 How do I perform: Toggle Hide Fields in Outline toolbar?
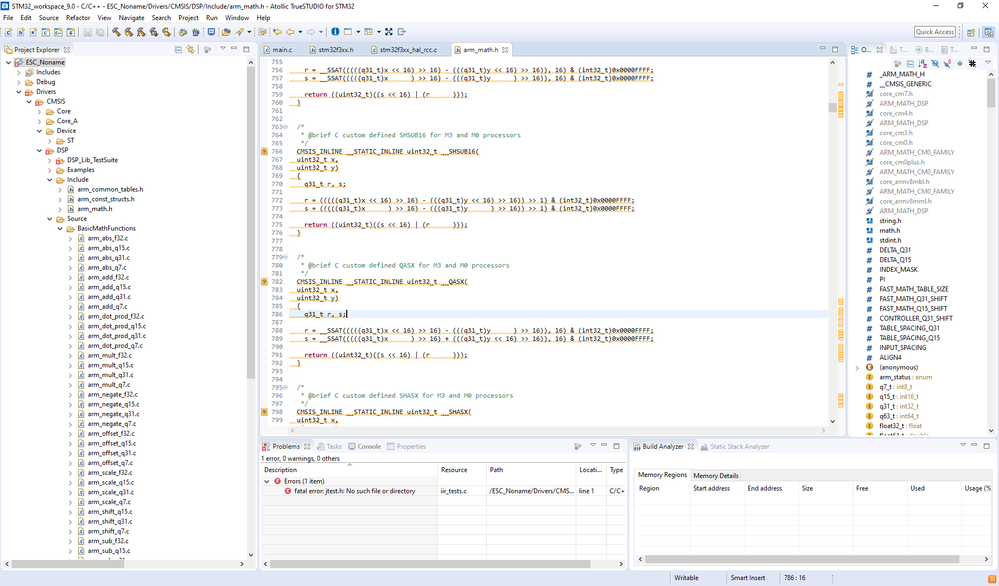(935, 64)
